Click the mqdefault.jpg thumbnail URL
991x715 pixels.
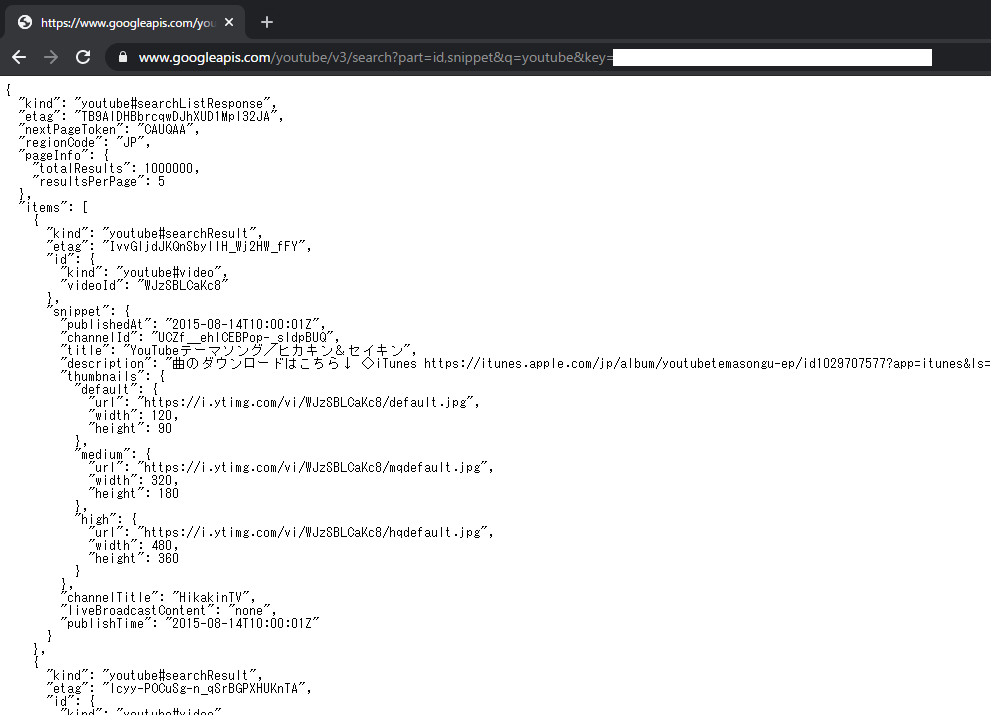312,468
